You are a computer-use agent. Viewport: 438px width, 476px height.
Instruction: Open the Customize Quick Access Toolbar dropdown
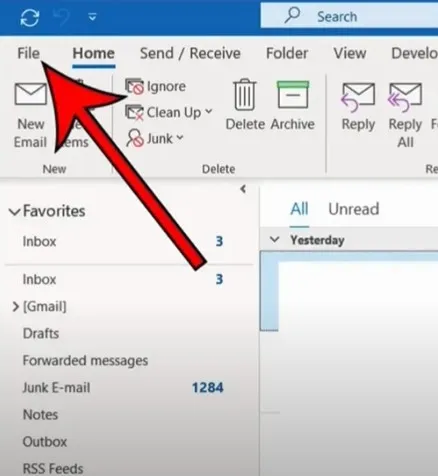92,17
